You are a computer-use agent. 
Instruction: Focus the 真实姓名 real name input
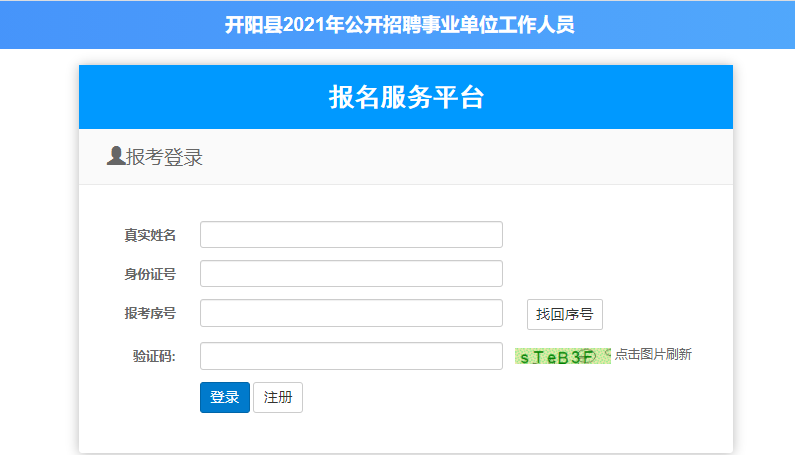pyautogui.click(x=351, y=234)
